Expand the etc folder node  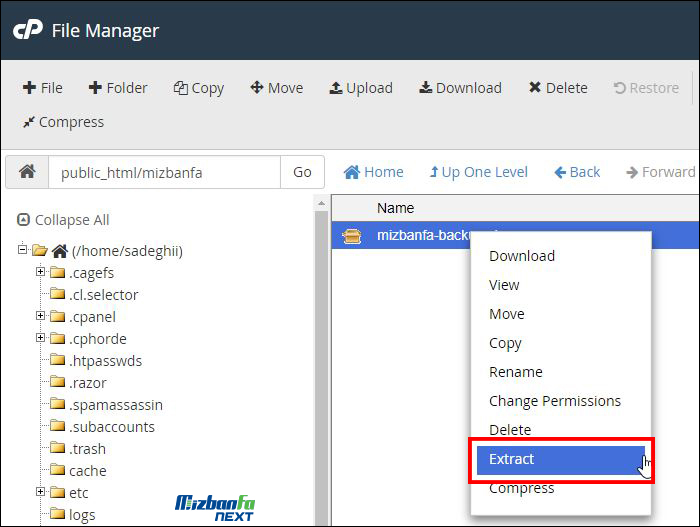coord(40,492)
